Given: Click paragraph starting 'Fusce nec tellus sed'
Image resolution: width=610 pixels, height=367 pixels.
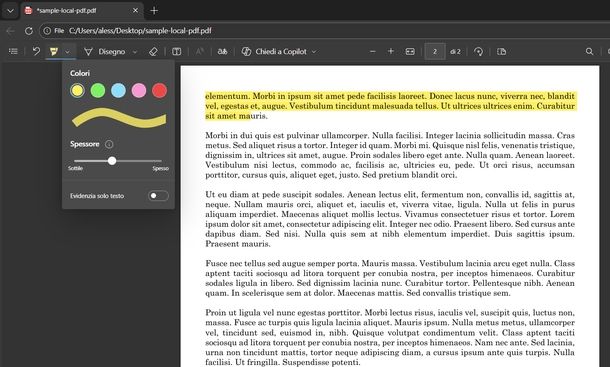Looking at the screenshot, I should point(390,278).
